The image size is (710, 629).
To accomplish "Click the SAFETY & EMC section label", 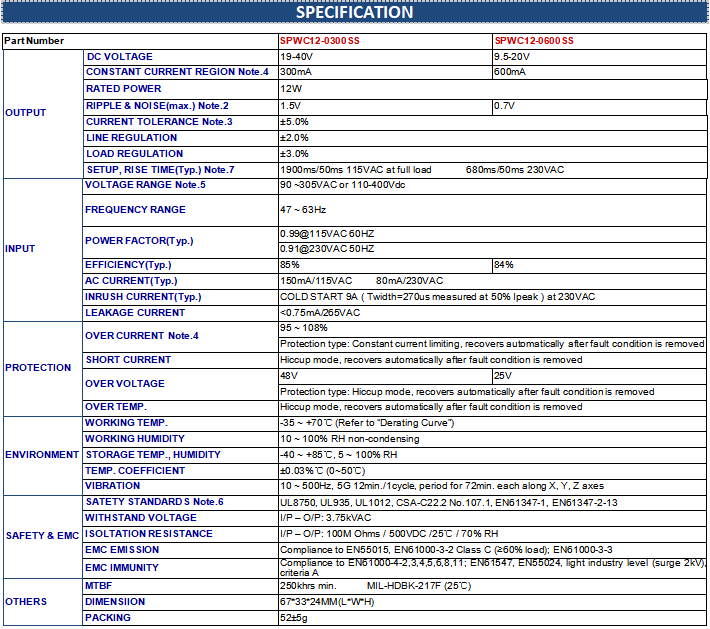I will click(41, 536).
